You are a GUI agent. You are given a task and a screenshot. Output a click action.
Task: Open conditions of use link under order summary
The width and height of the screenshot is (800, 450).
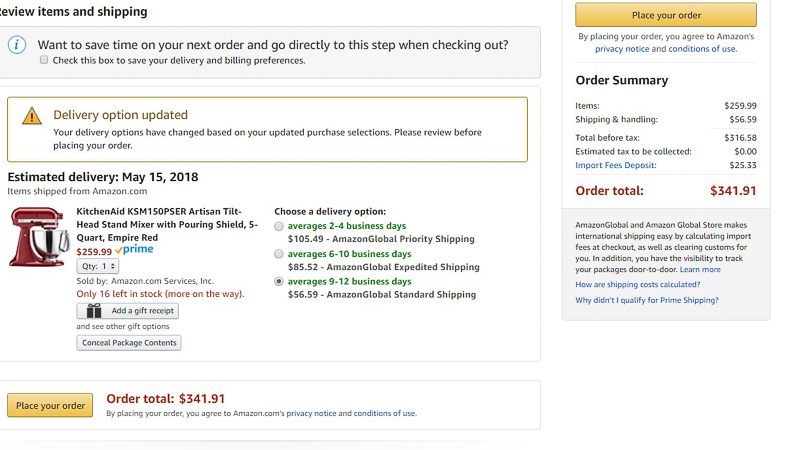(702, 49)
